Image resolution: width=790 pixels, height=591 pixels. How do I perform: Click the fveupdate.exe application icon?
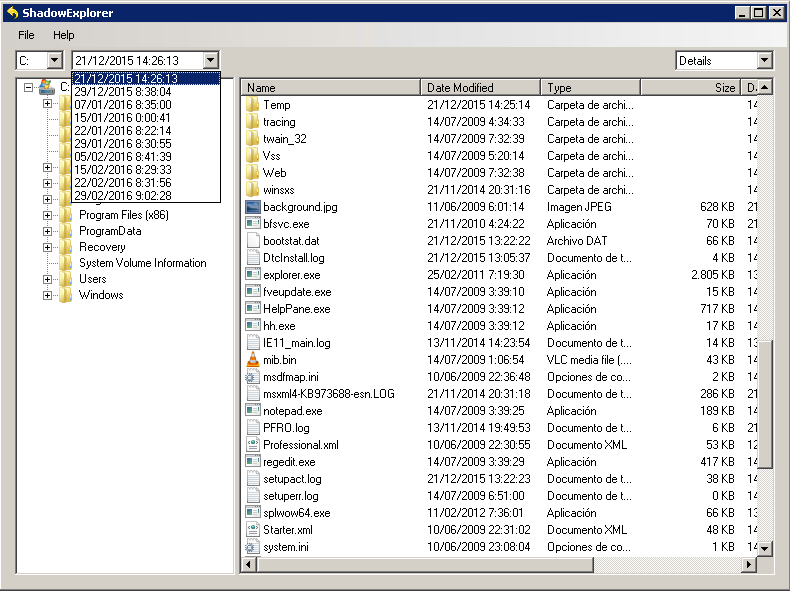coord(252,292)
